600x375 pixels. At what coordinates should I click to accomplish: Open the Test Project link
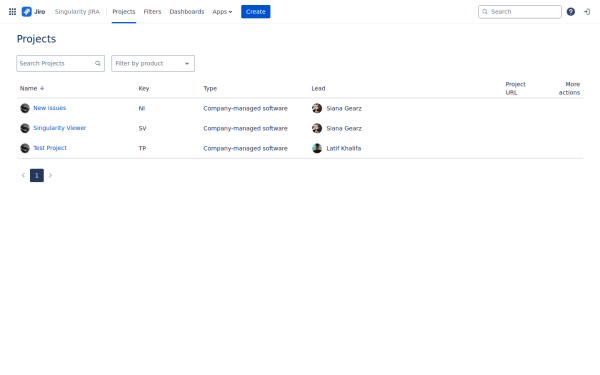pyautogui.click(x=50, y=148)
